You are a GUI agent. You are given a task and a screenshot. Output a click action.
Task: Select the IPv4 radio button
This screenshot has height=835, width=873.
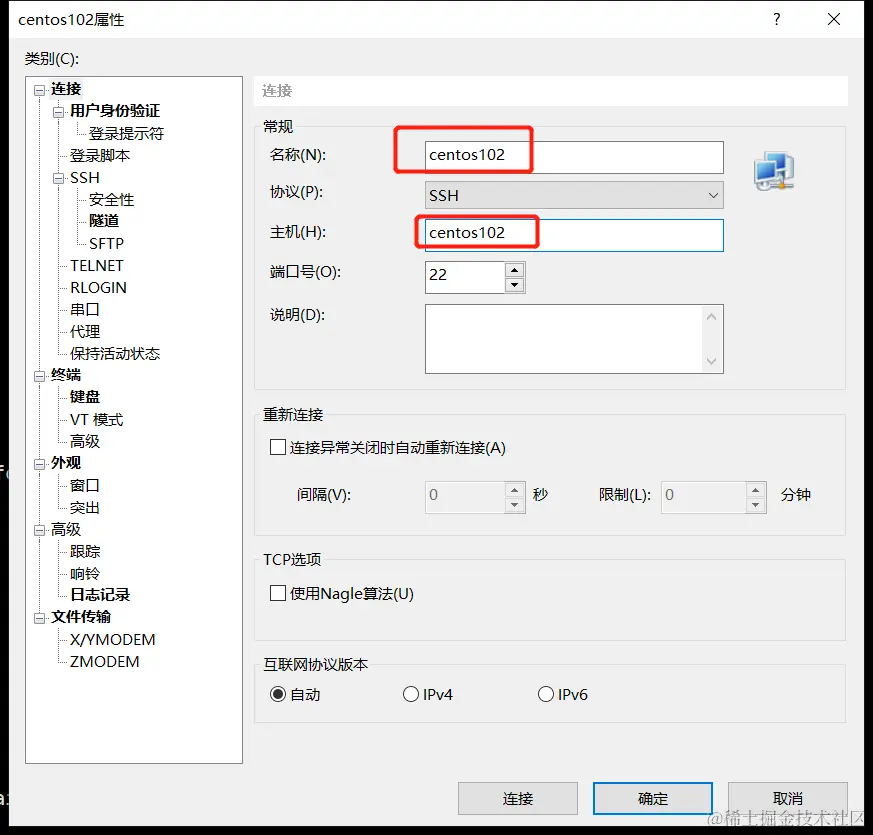tap(411, 694)
